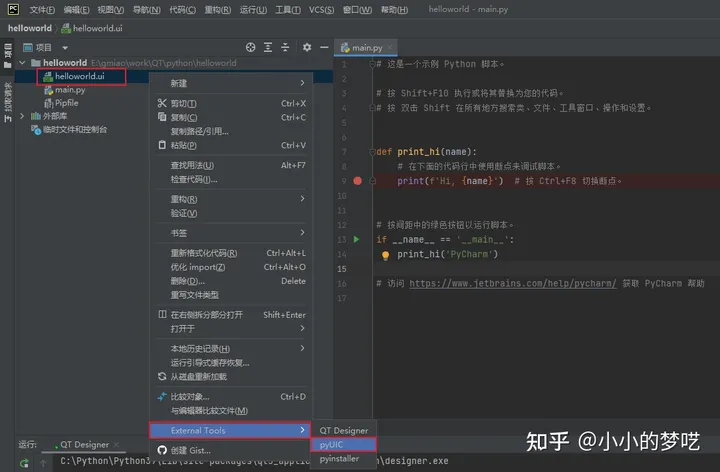Viewport: 720px width, 472px height.
Task: Click the Expand All toolbar icon
Action: [268, 47]
